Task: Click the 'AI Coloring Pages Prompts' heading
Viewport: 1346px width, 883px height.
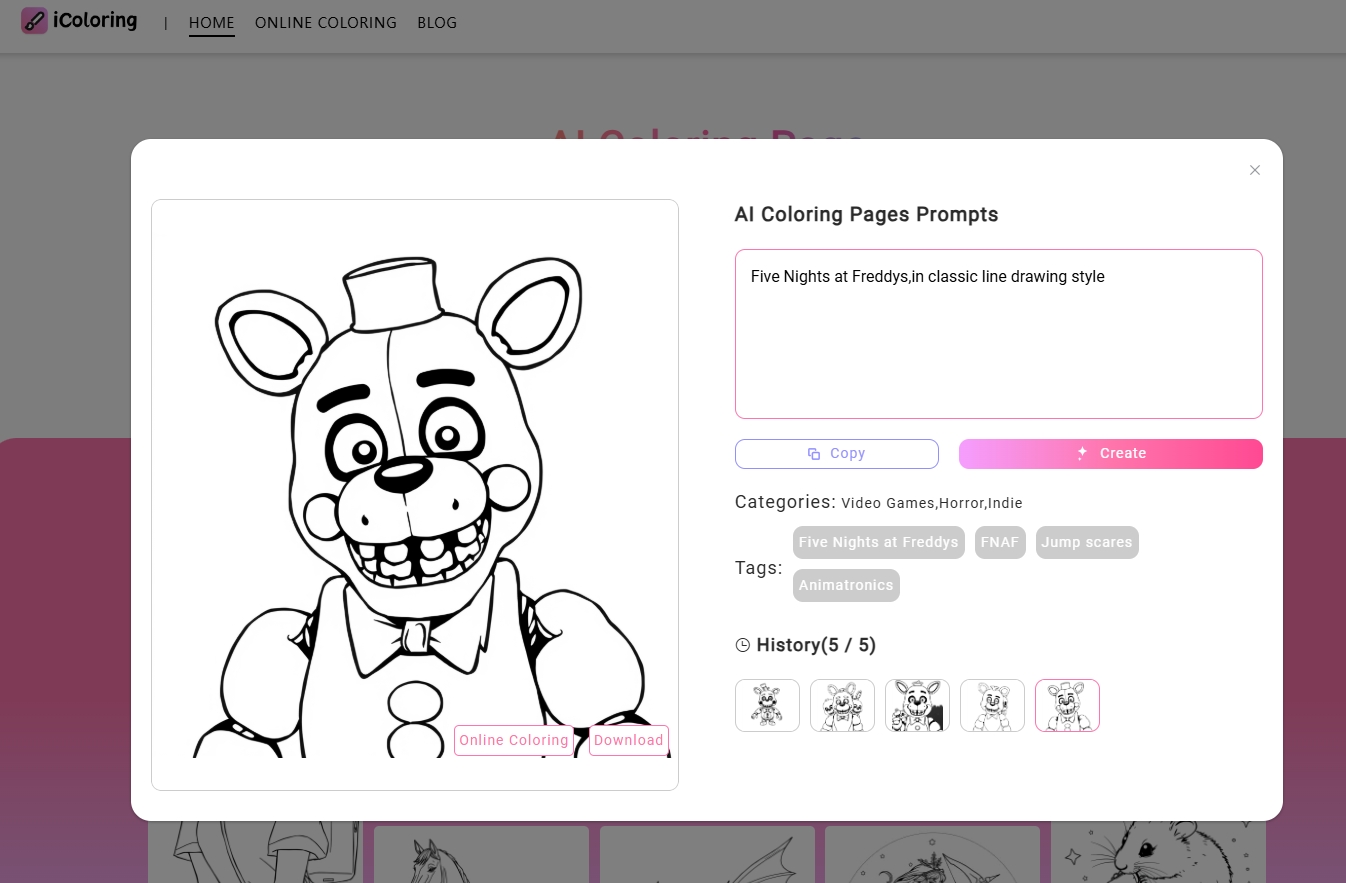Action: click(866, 214)
